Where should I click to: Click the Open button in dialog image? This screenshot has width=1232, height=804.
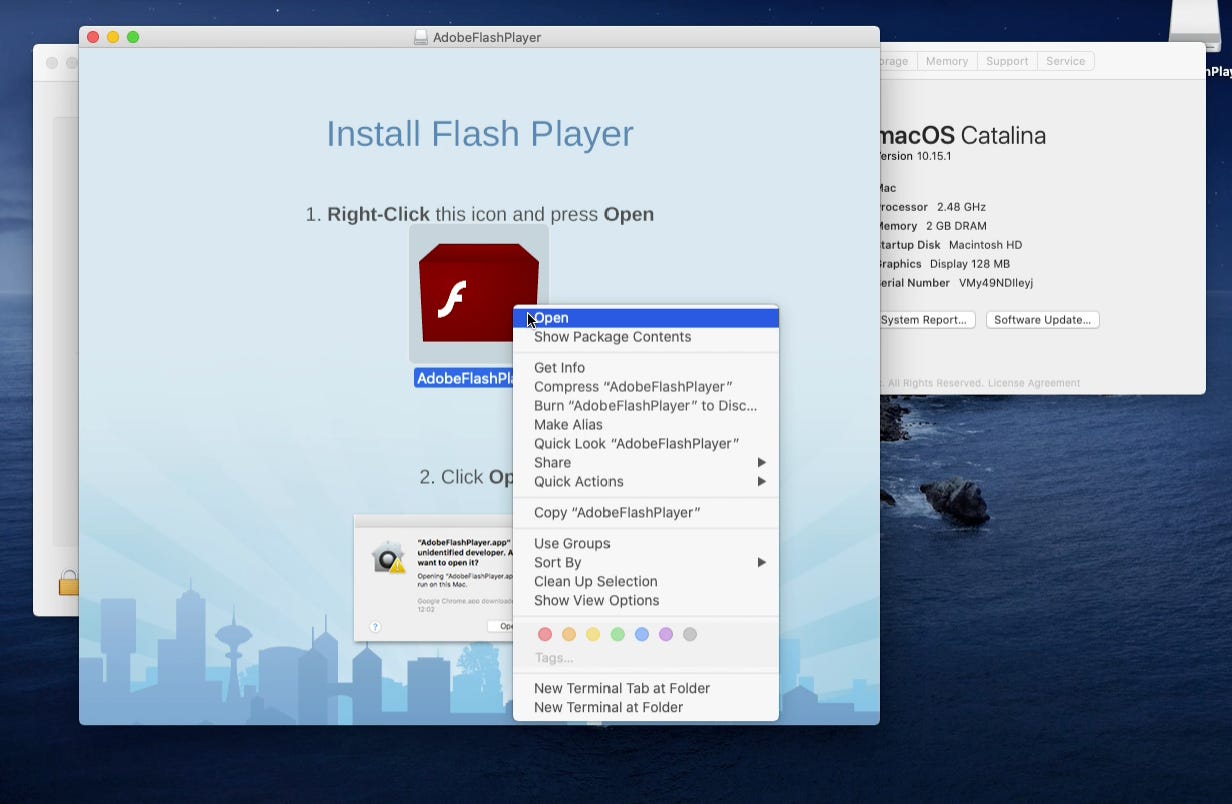click(501, 626)
